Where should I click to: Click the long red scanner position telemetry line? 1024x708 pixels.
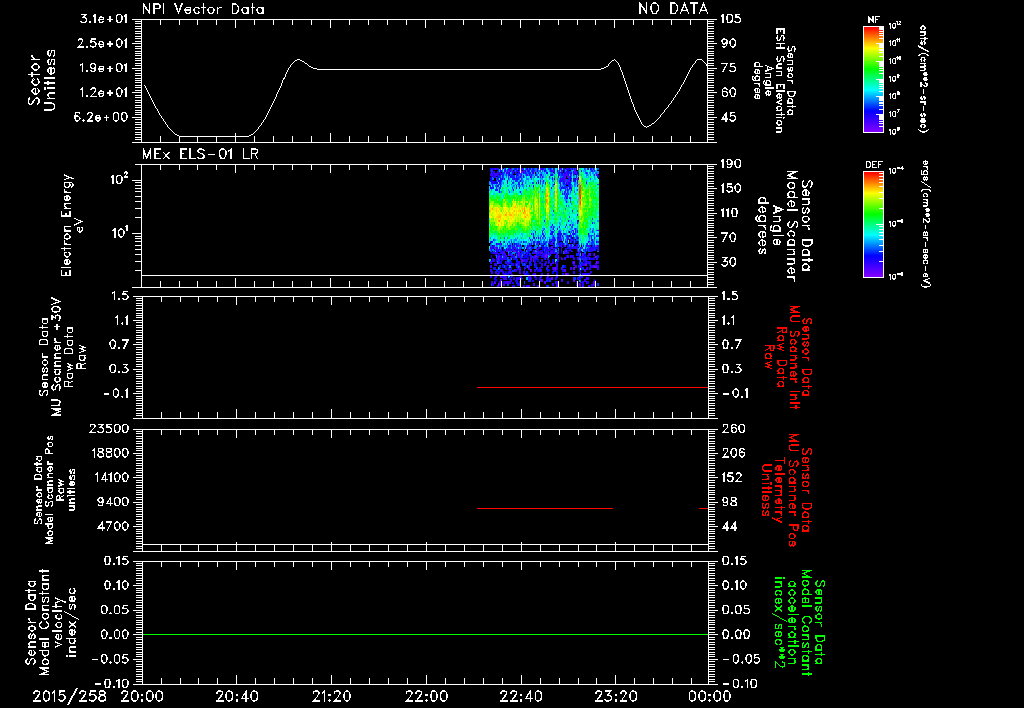point(545,508)
